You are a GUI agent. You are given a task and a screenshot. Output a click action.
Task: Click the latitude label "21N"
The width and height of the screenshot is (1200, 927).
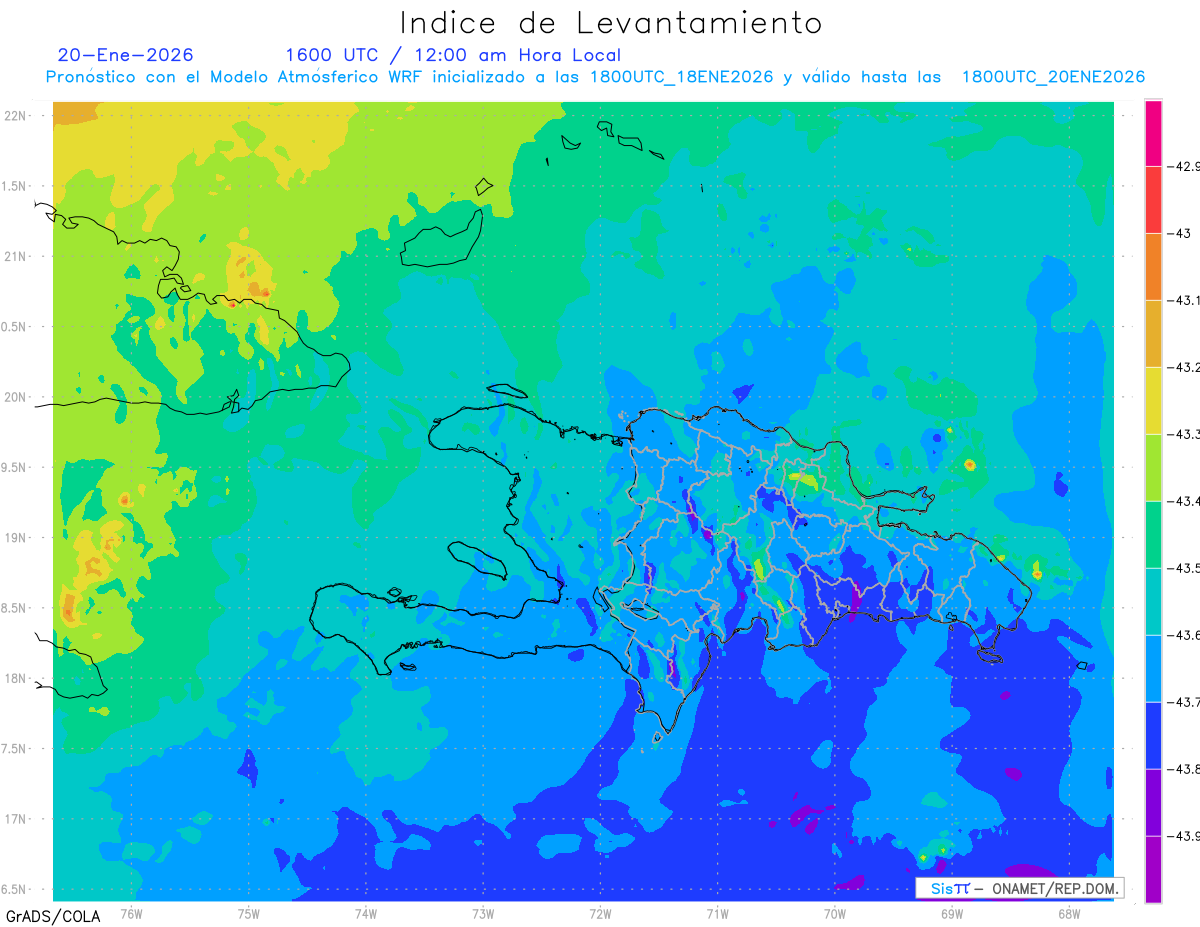[17, 257]
